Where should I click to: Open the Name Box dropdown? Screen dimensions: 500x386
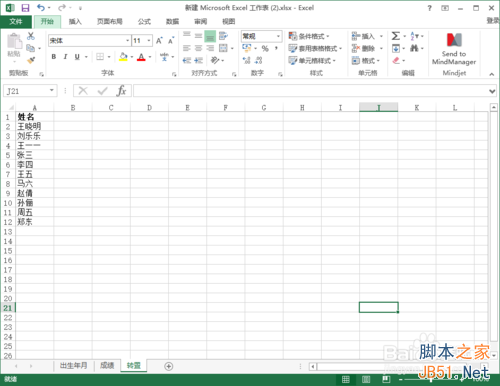52,90
